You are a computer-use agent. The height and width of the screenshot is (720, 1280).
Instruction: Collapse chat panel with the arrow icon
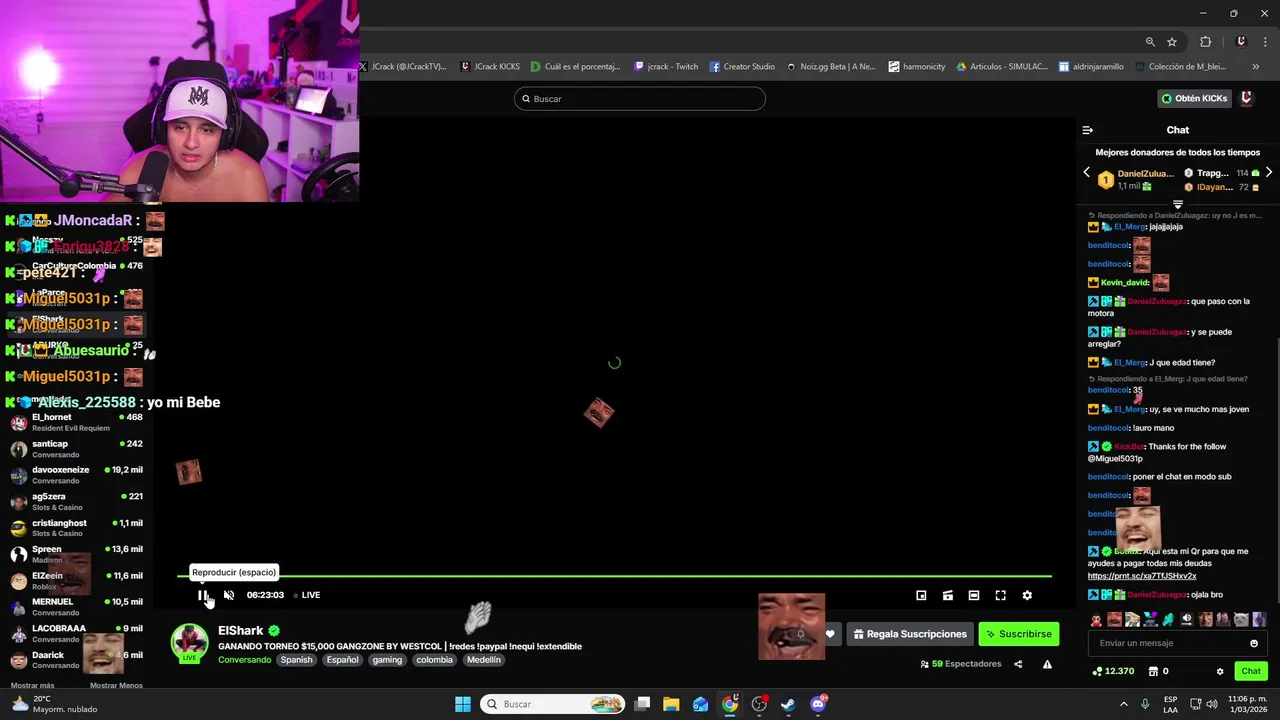point(1088,130)
